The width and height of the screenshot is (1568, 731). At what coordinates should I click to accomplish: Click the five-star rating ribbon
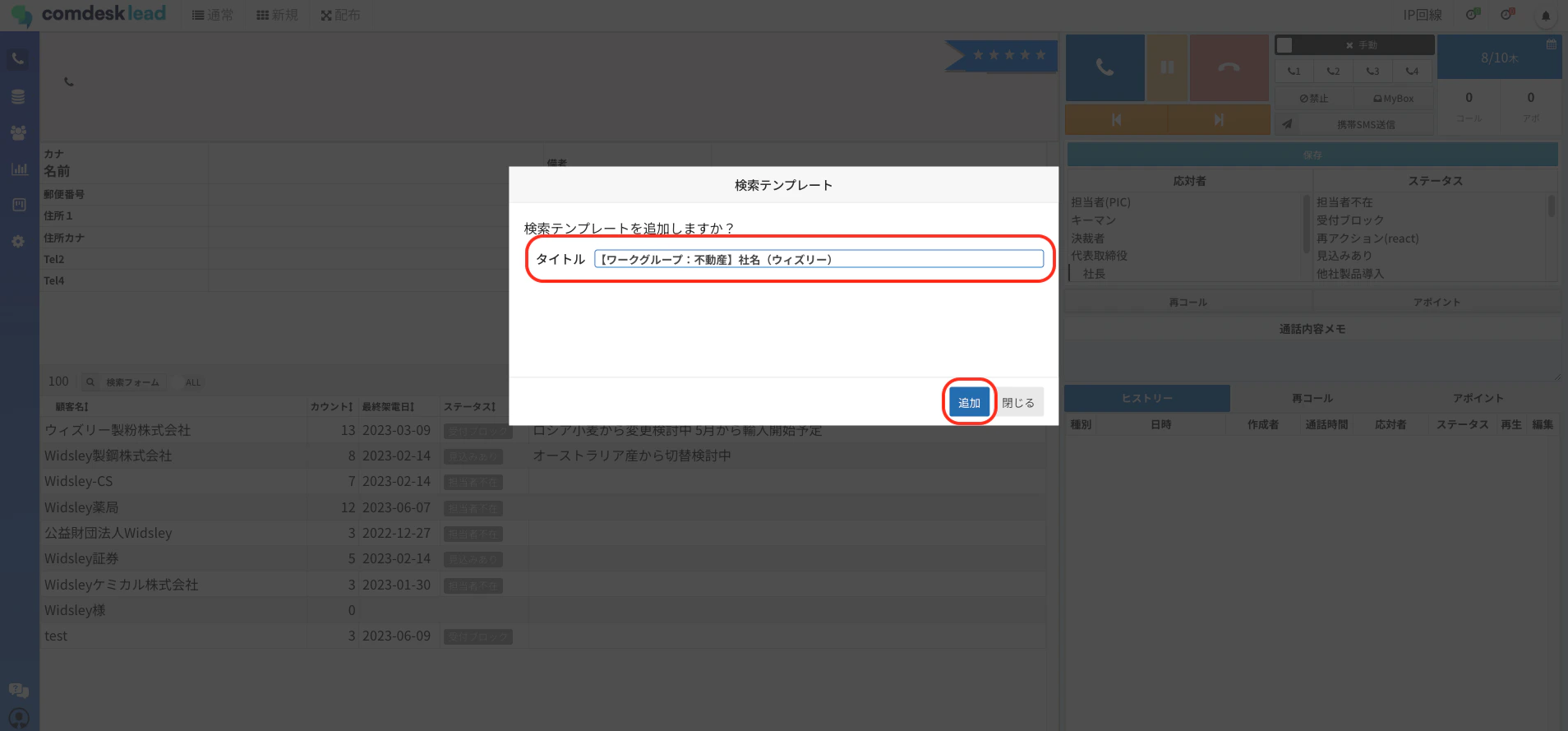1001,55
